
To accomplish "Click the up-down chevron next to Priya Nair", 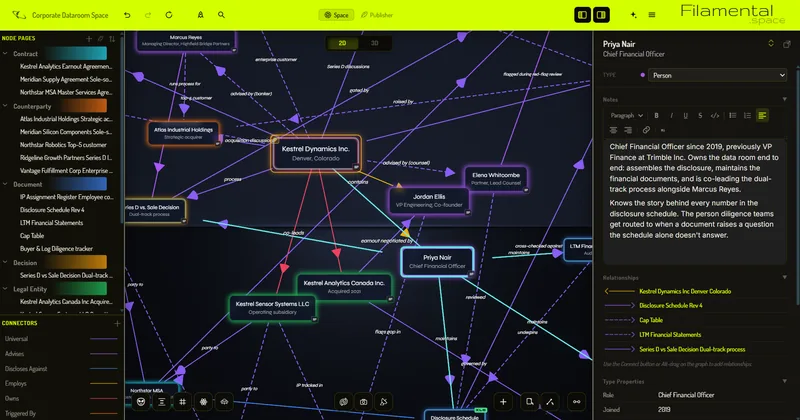I will (771, 44).
